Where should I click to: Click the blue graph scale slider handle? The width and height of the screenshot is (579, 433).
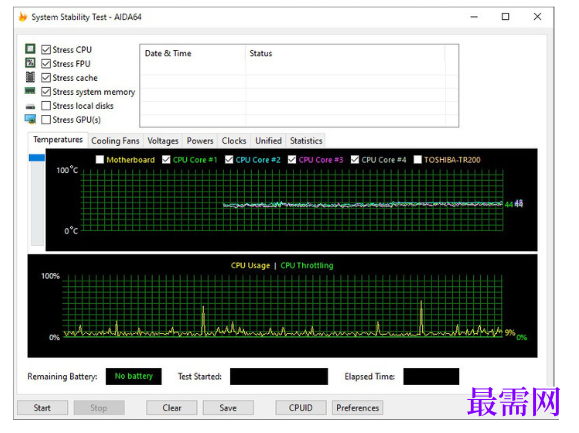point(37,158)
